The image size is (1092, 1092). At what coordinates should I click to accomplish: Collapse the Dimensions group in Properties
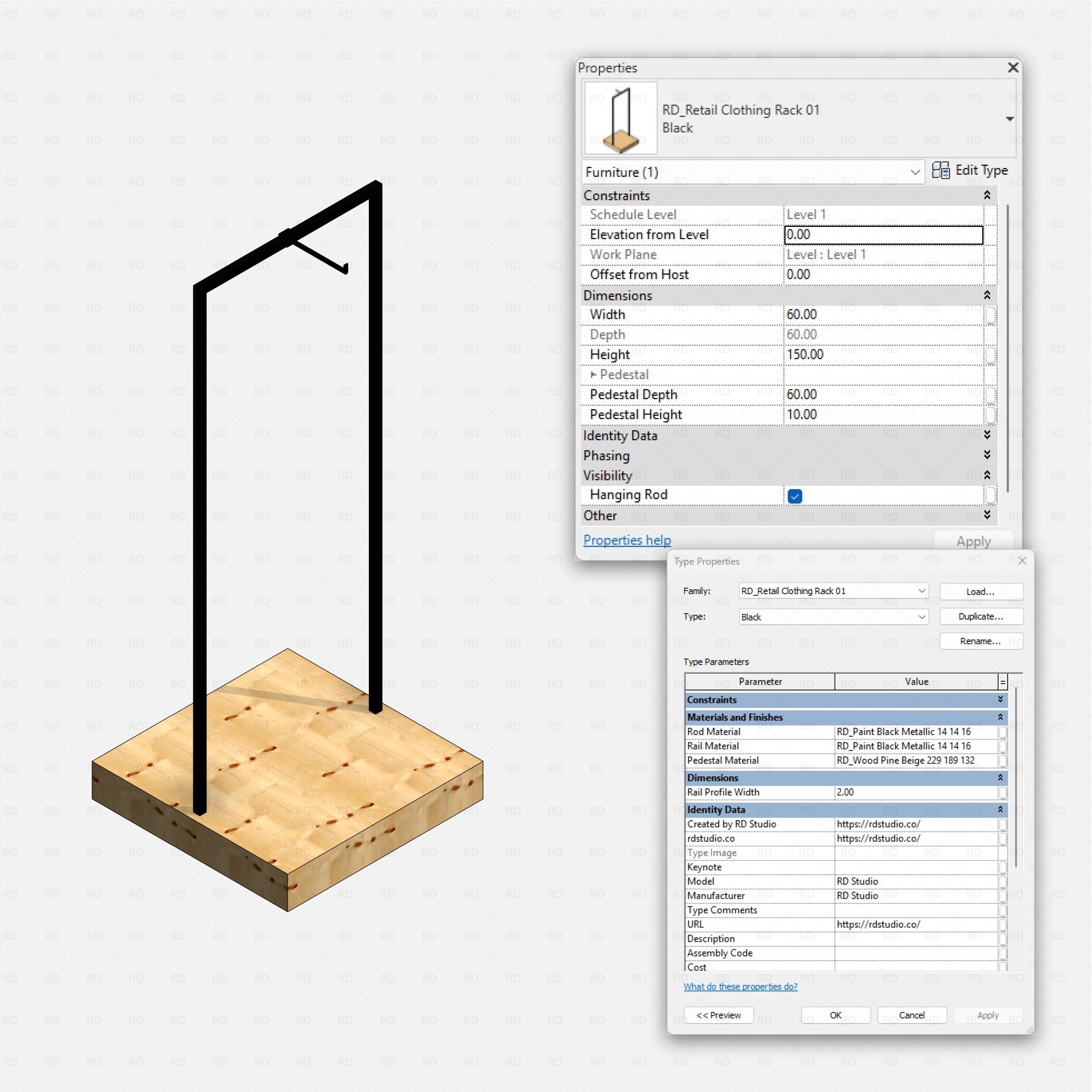987,295
